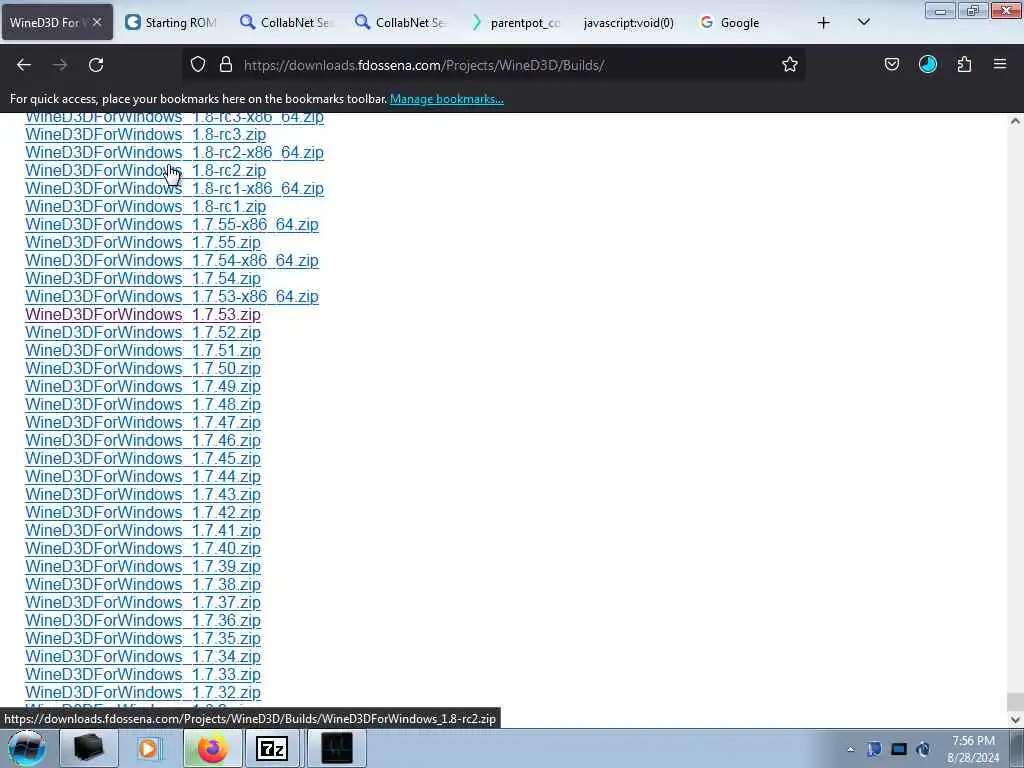
Task: Close the WineD3D For Windows tab
Action: [97, 22]
